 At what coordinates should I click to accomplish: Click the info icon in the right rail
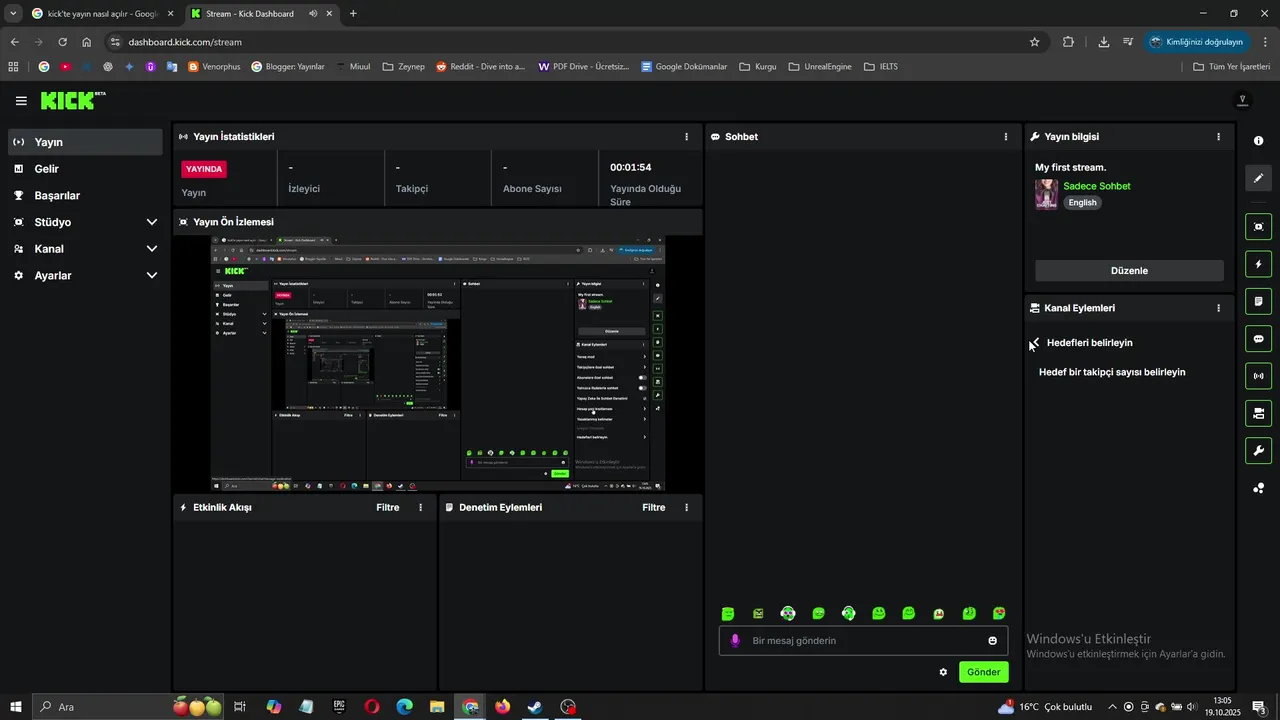[1259, 141]
